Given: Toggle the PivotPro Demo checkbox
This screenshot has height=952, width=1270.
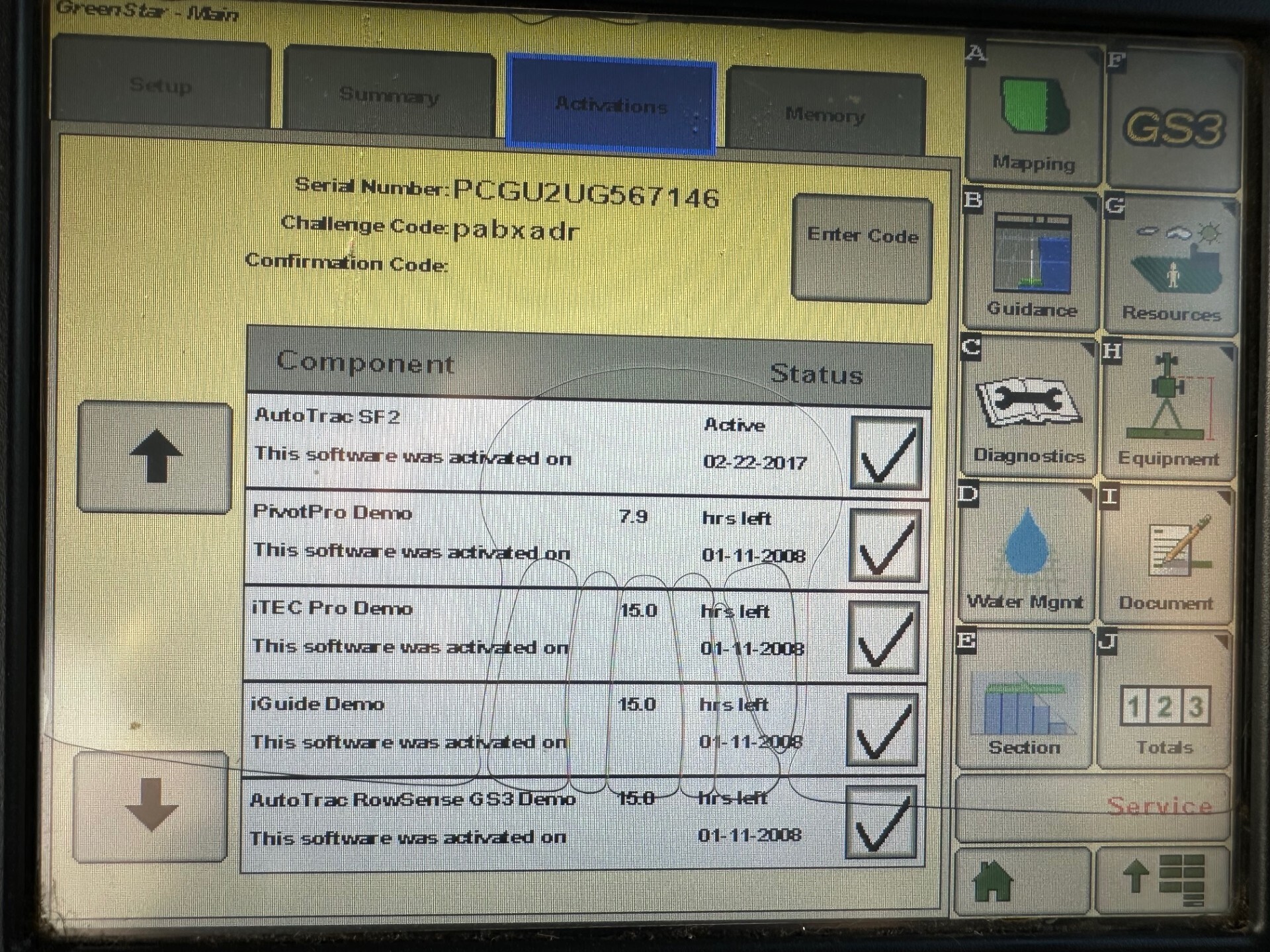Looking at the screenshot, I should point(885,545).
